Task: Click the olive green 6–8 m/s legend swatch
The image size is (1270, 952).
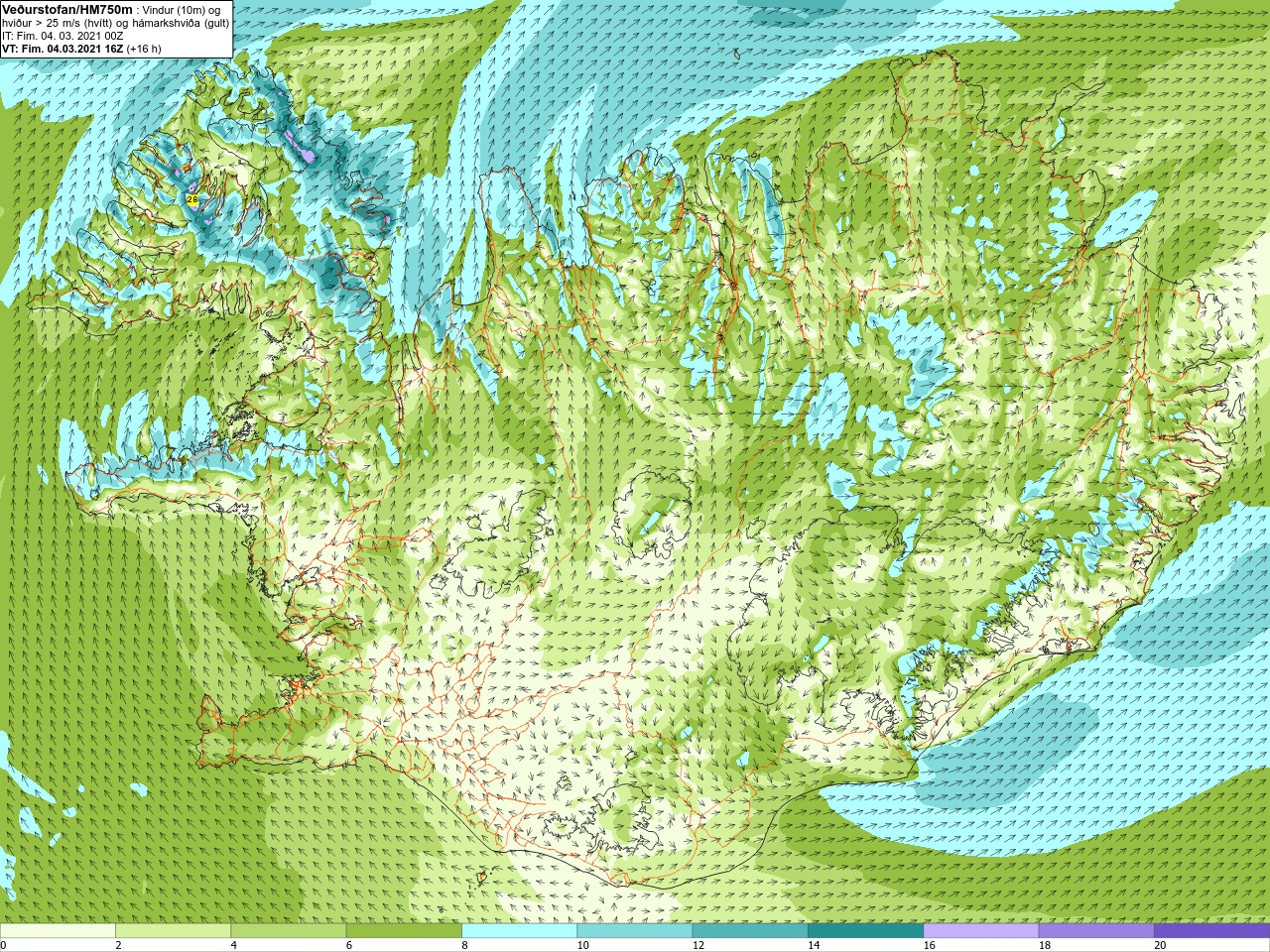Action: [404, 931]
